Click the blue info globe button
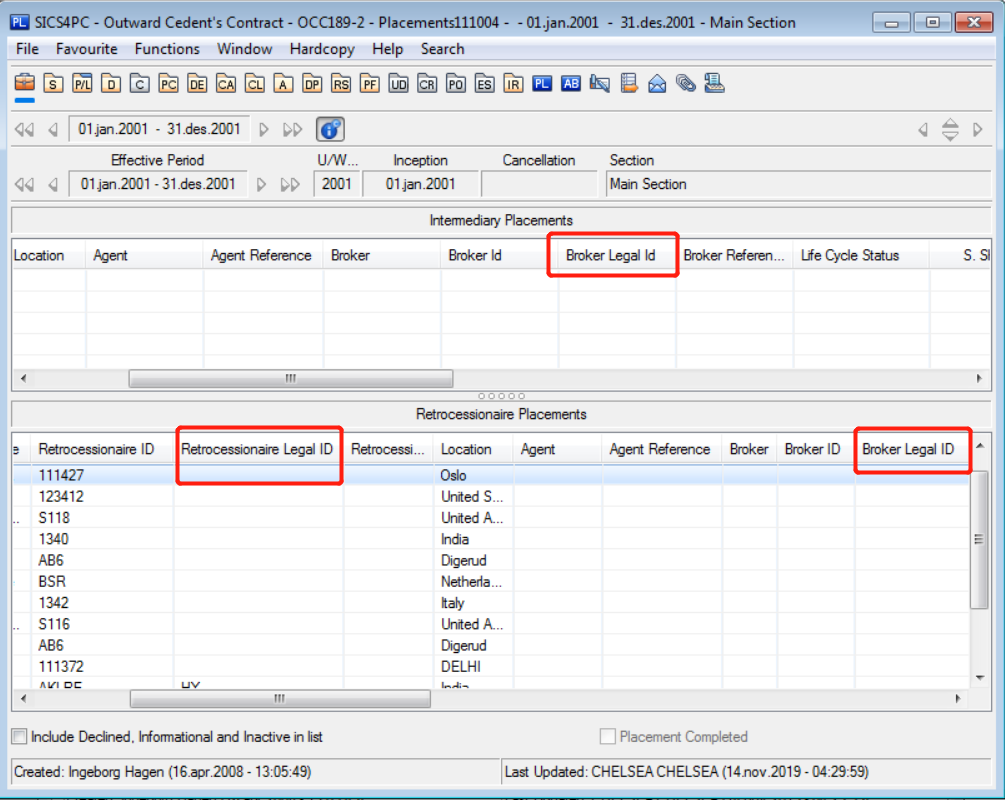 pos(330,129)
